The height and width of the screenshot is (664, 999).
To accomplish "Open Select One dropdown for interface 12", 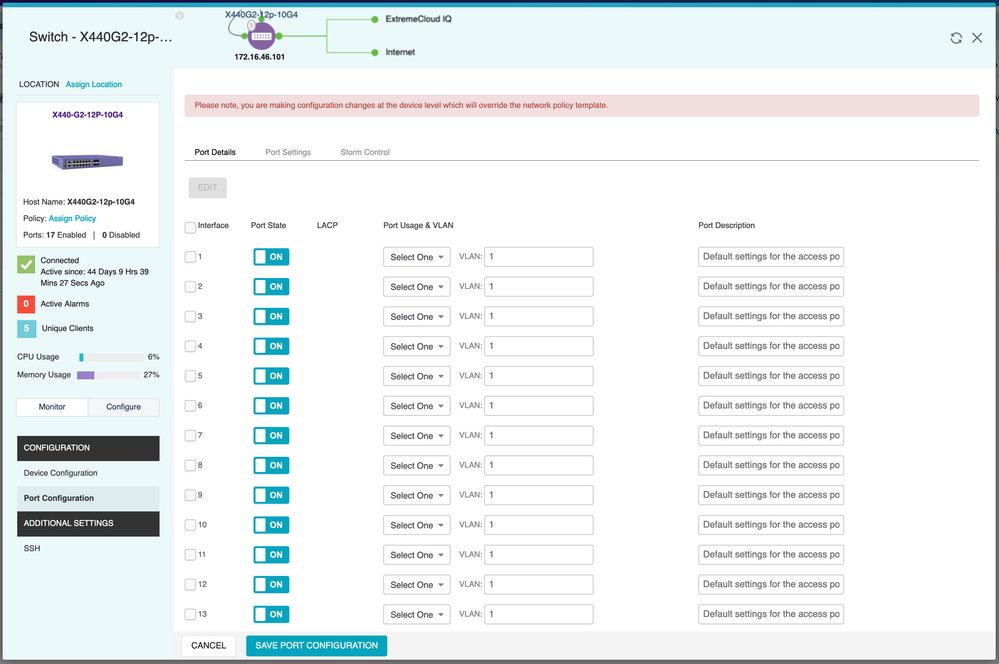I will click(x=417, y=584).
